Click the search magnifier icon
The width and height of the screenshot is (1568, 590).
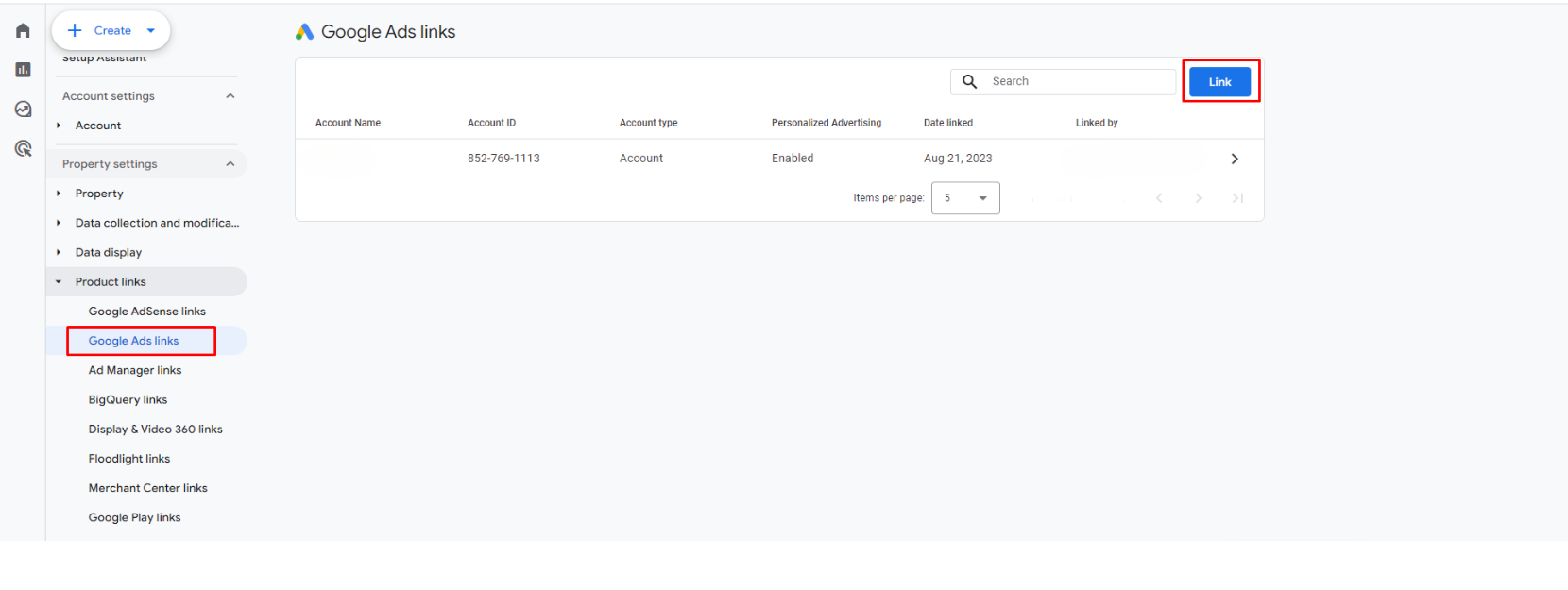[969, 82]
